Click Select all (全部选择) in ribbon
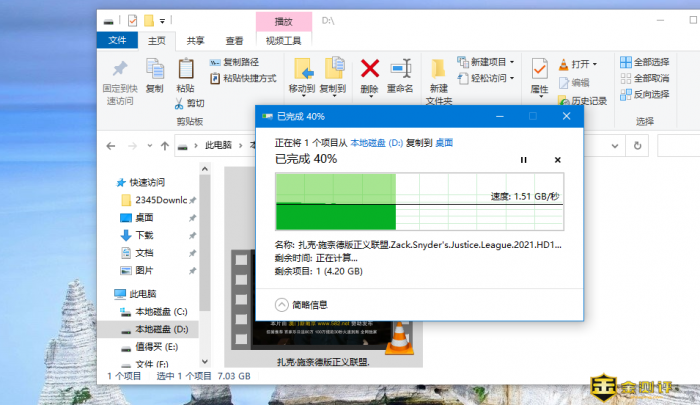Viewport: 700px width, 405px height. pyautogui.click(x=644, y=62)
